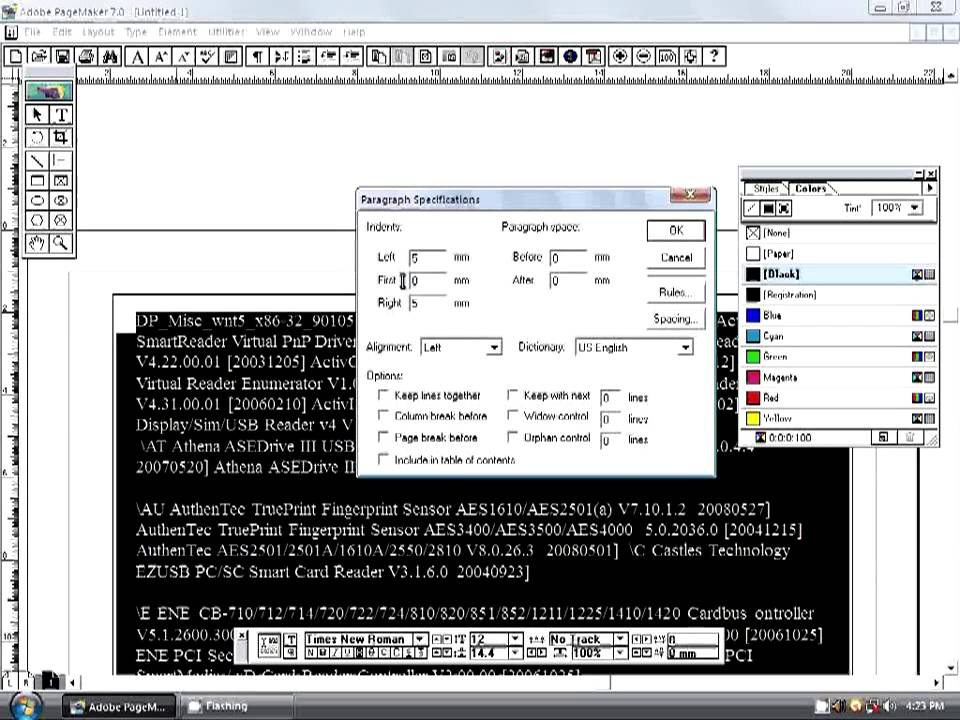The image size is (960, 720).
Task: Click the Left indent input field
Action: point(428,258)
